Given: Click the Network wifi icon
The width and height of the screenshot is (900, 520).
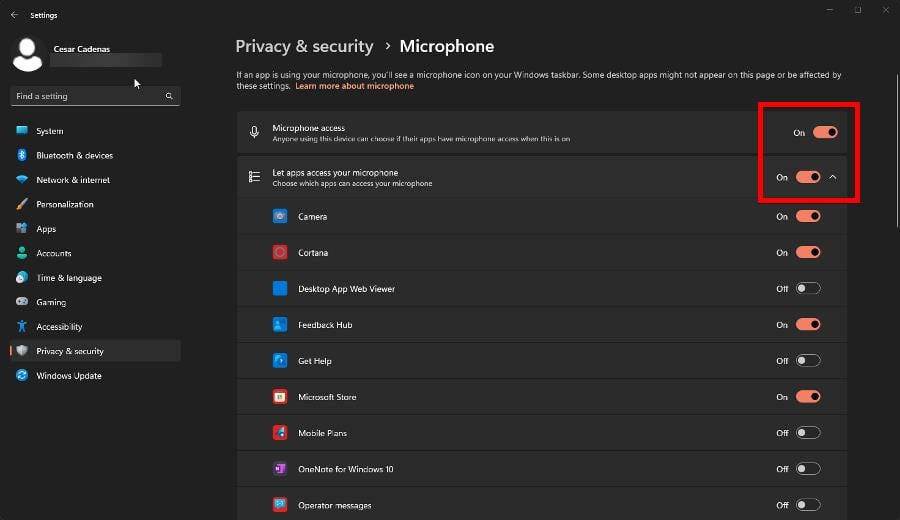Looking at the screenshot, I should tap(22, 179).
